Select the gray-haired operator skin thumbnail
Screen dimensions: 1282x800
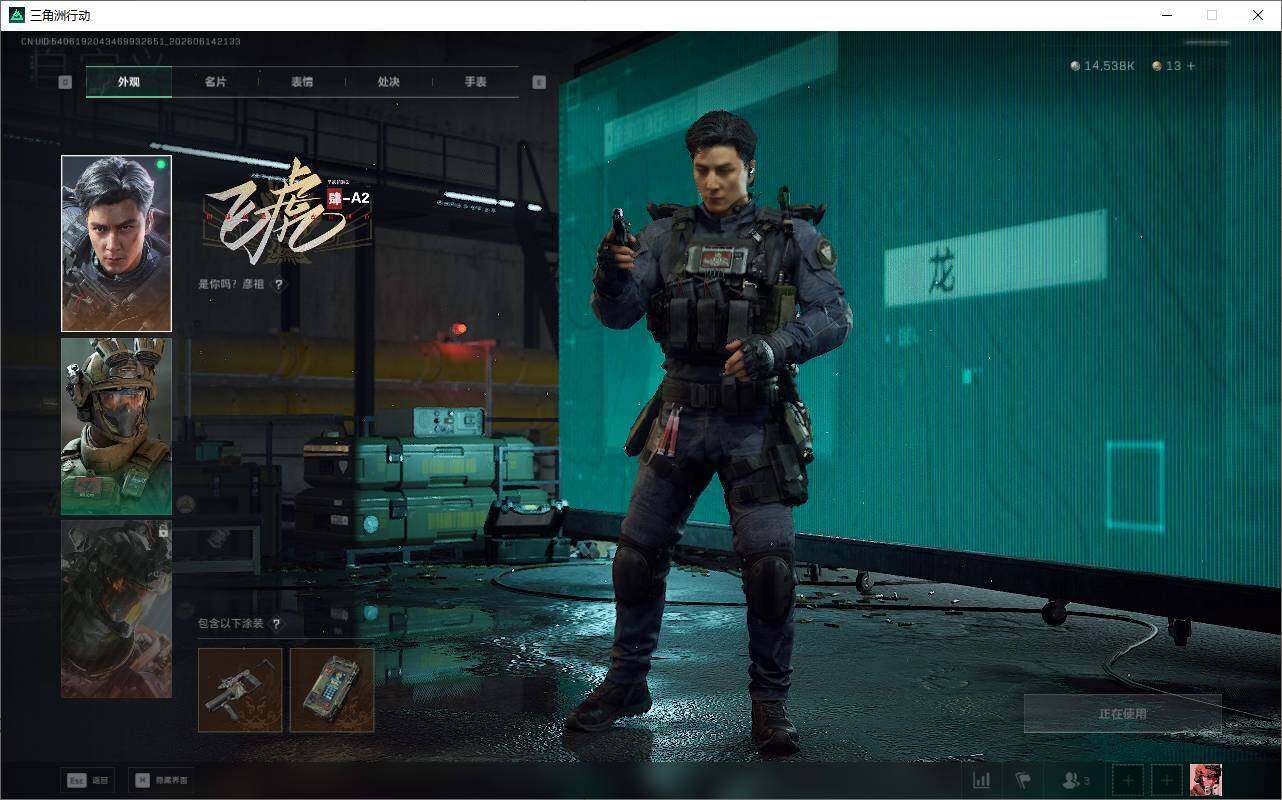116,243
